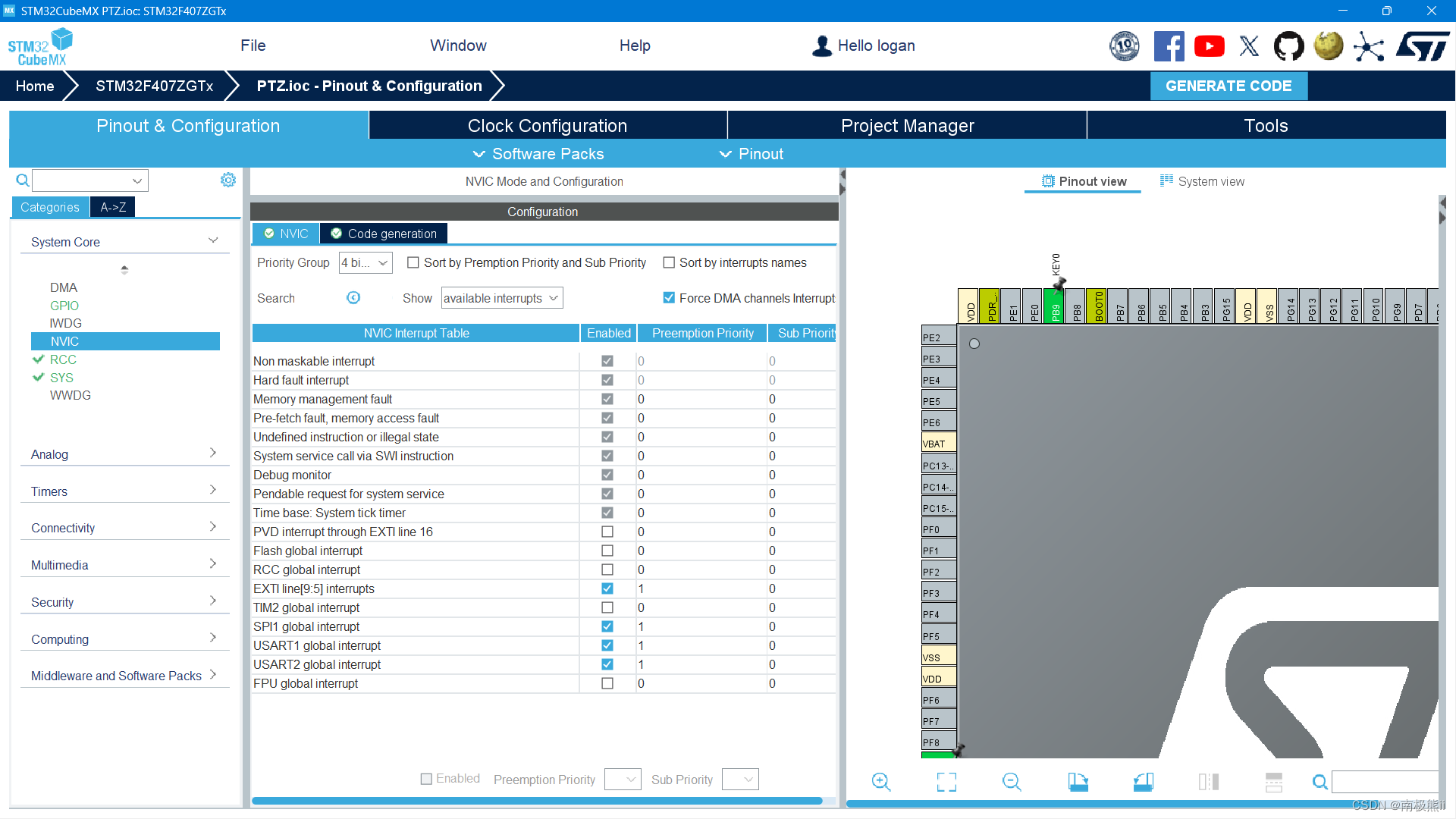Open the GitHub icon link
The height and width of the screenshot is (819, 1456).
[x=1288, y=46]
